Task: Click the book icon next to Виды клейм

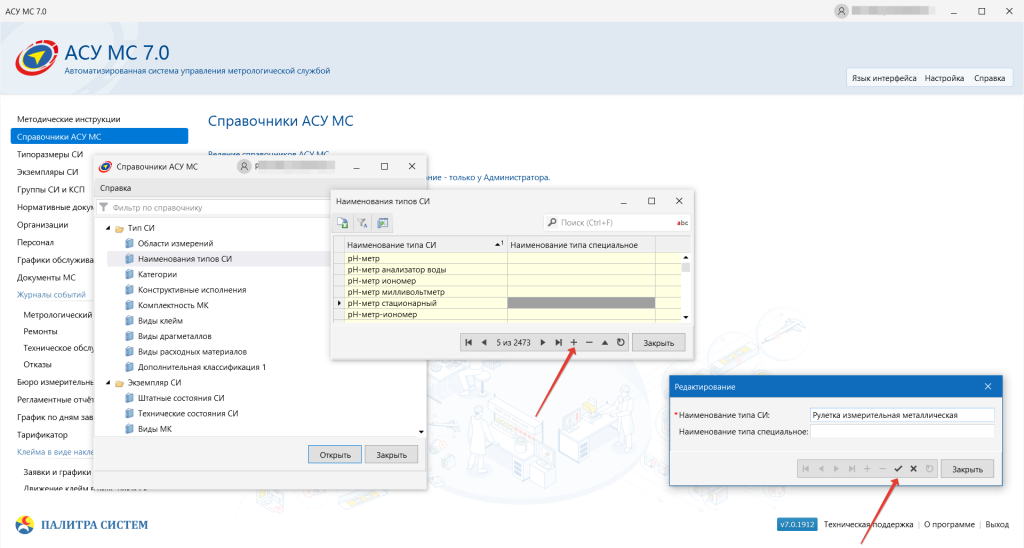Action: point(129,321)
